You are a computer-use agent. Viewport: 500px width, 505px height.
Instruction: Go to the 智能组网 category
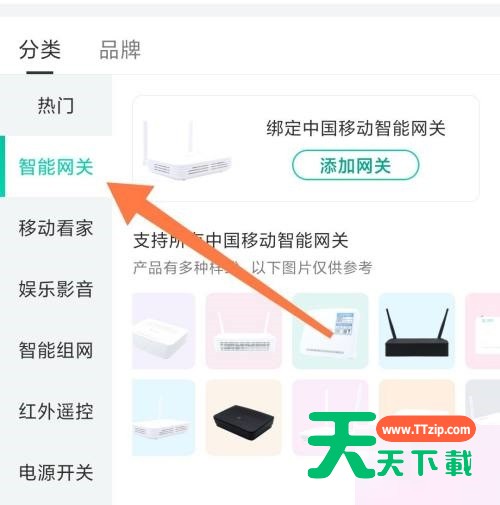tap(56, 350)
